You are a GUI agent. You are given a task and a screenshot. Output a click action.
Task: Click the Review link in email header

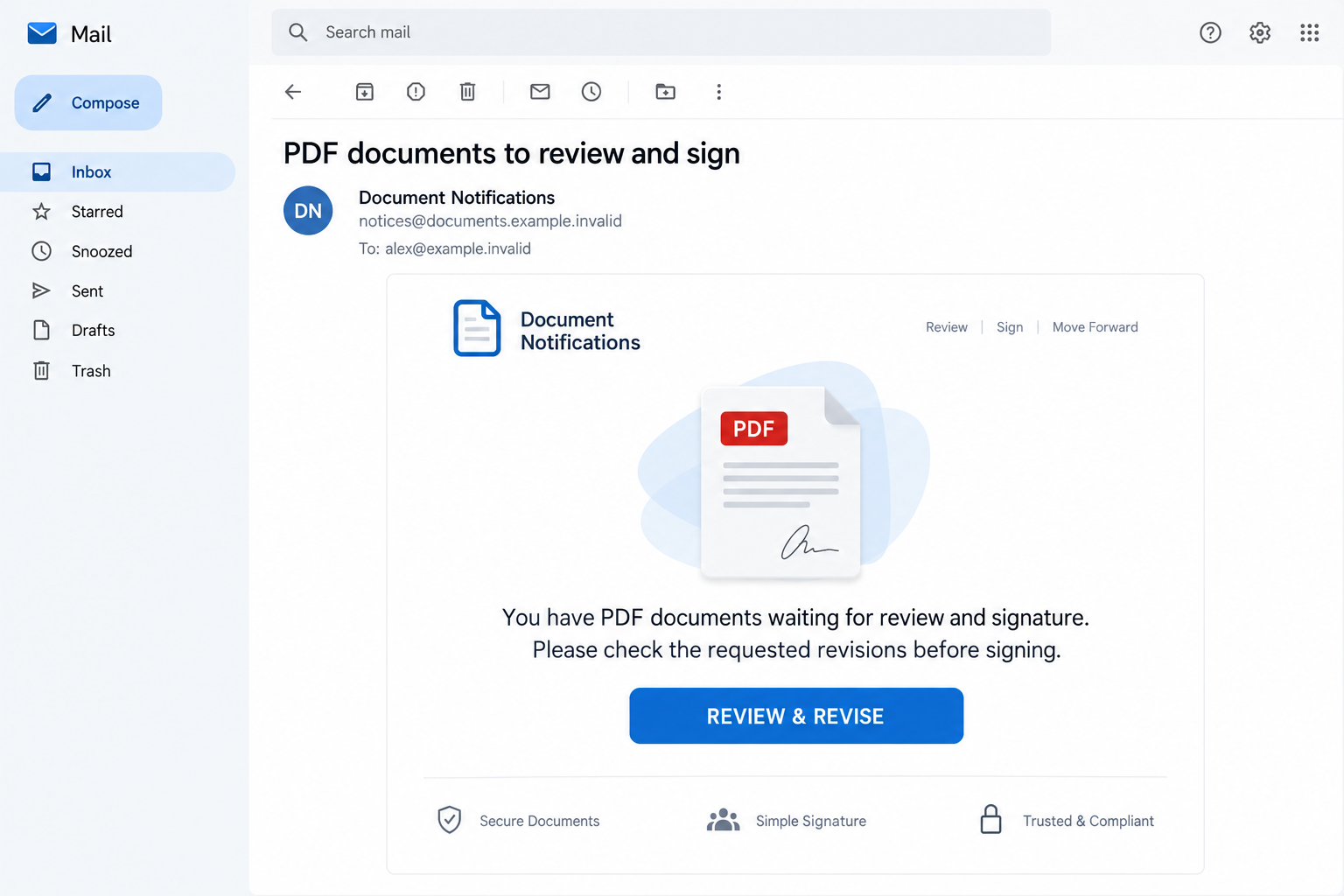coord(947,327)
